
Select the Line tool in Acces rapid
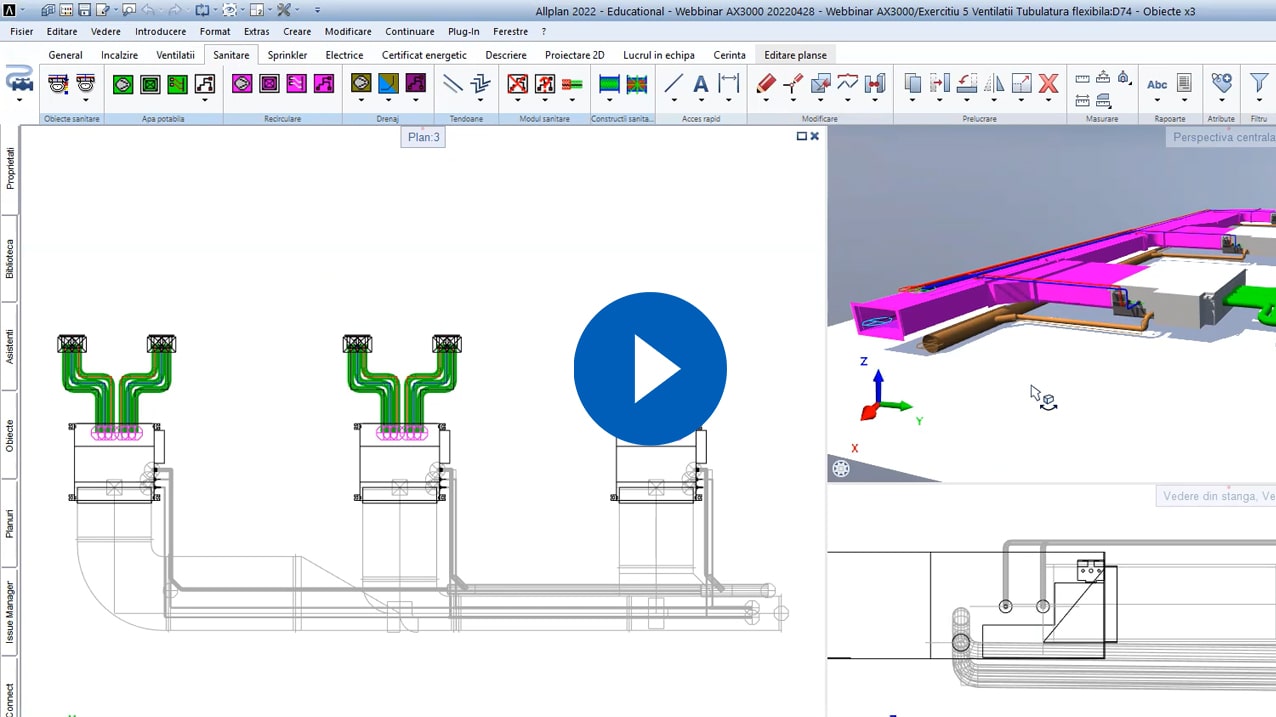[674, 84]
